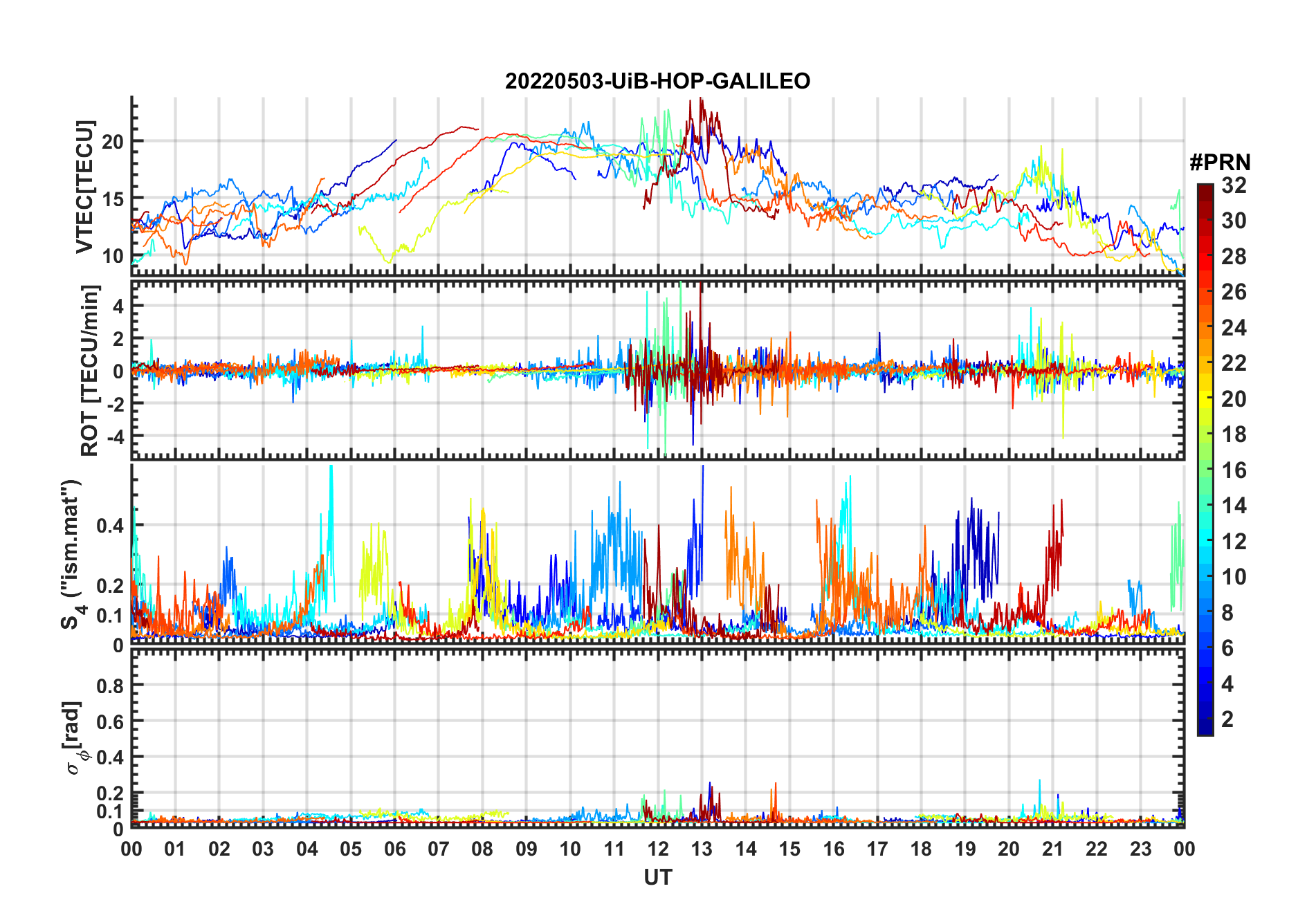Click the 15 tick on VTEC axis
Image resolution: width=1316 pixels, height=920 pixels.
point(113,199)
